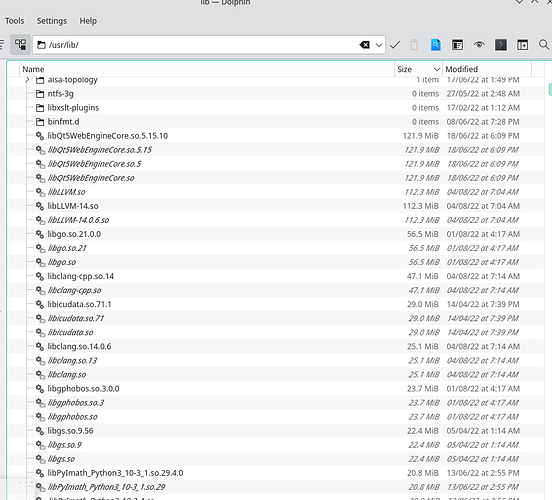Select the file libgphobos.so.3
This screenshot has width=552, height=500.
click(76, 403)
